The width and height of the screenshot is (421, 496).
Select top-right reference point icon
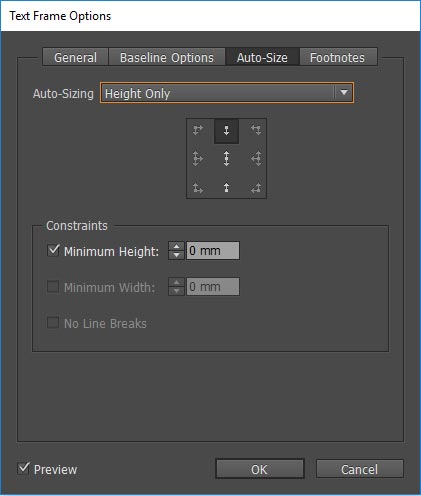tap(256, 130)
